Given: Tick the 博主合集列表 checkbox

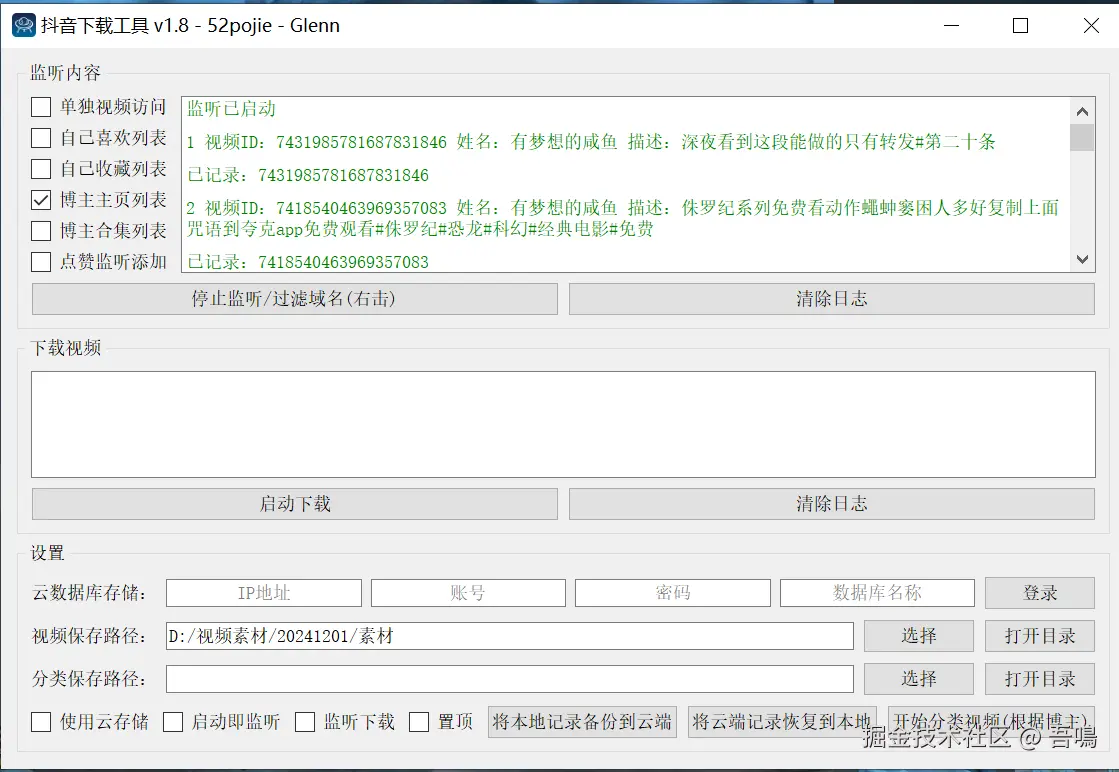Looking at the screenshot, I should tap(41, 231).
